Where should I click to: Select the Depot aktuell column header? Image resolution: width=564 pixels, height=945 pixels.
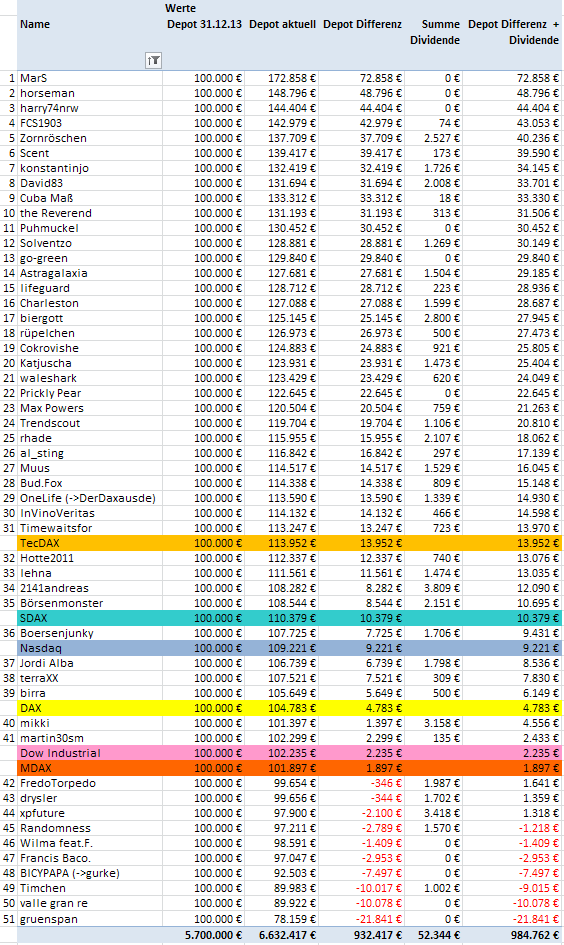coord(282,24)
